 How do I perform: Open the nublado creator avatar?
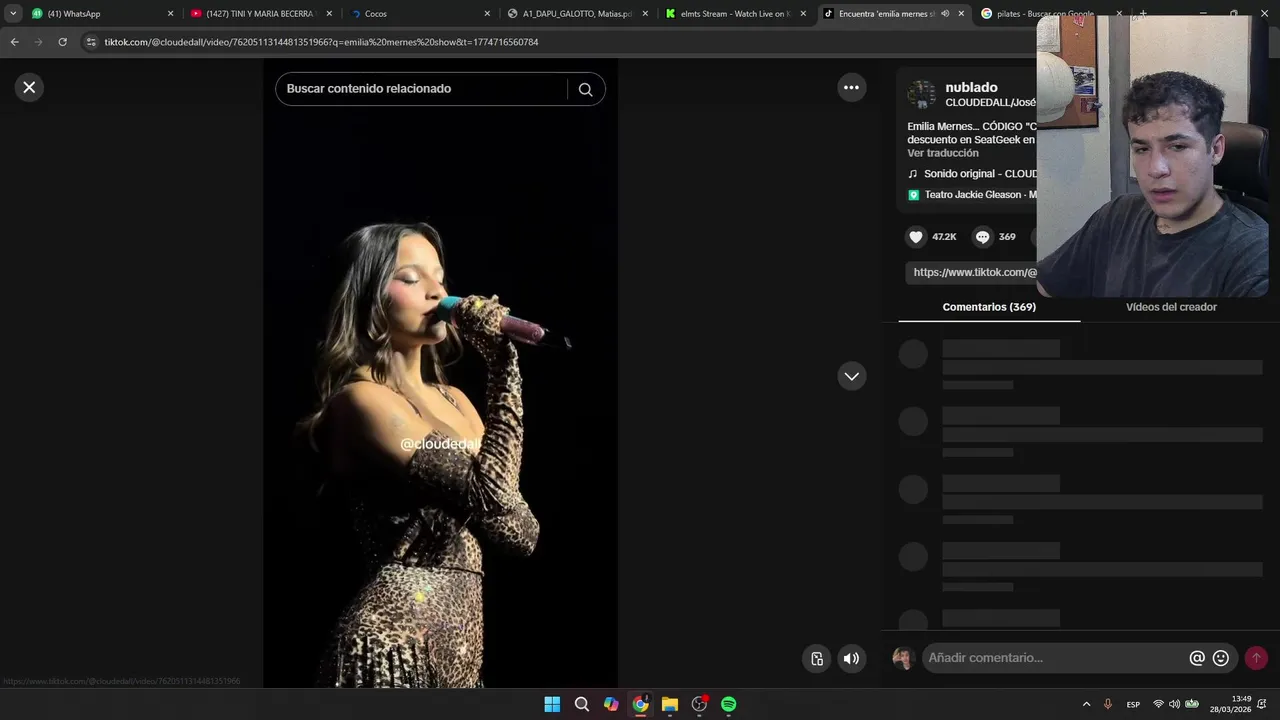921,94
